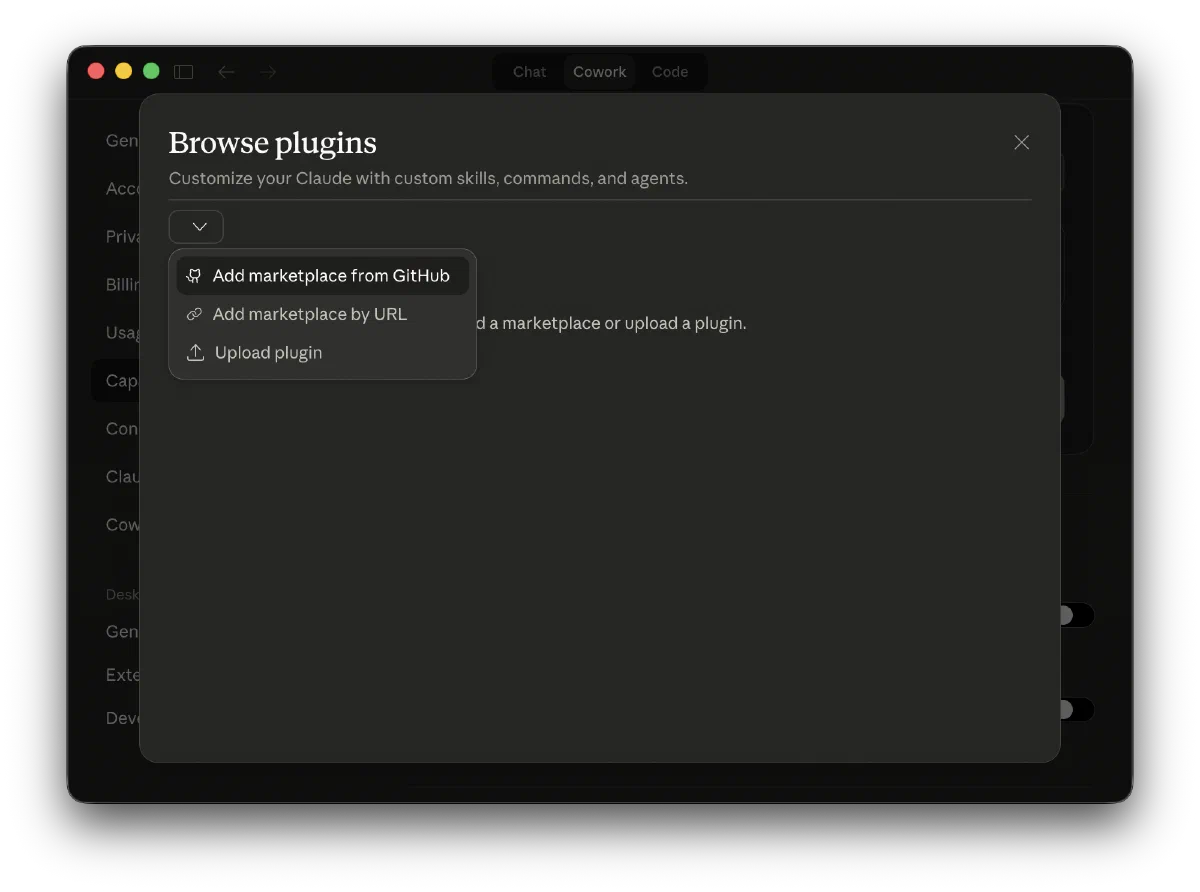Select the Cowork tab

click(x=599, y=71)
